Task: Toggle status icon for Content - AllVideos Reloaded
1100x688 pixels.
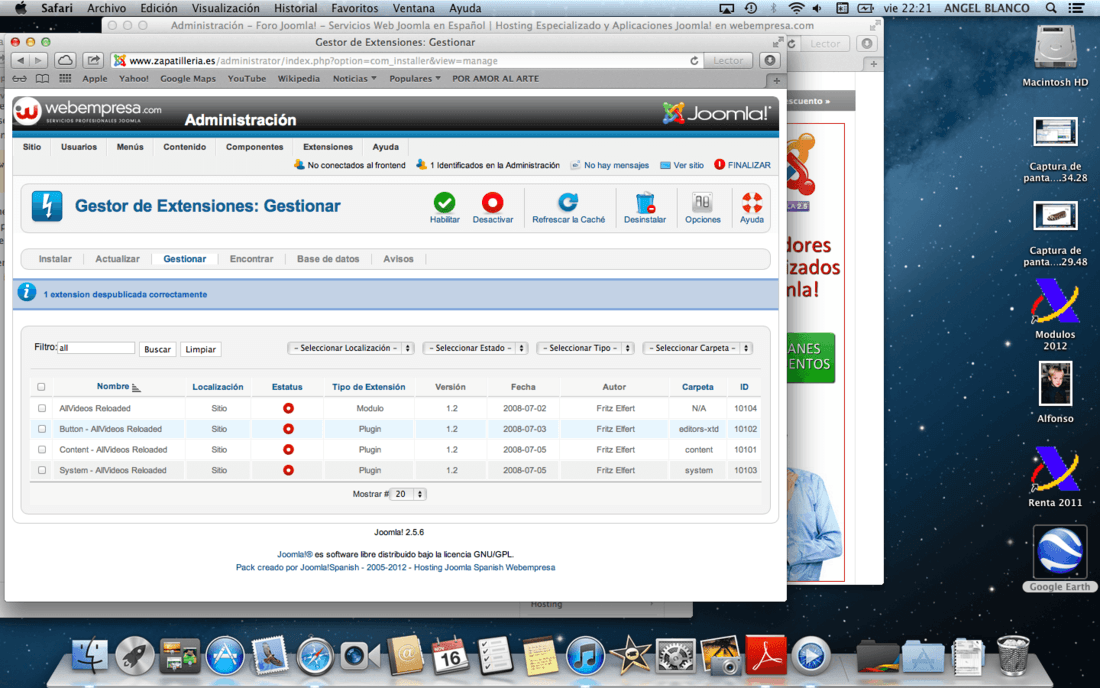Action: click(x=288, y=450)
